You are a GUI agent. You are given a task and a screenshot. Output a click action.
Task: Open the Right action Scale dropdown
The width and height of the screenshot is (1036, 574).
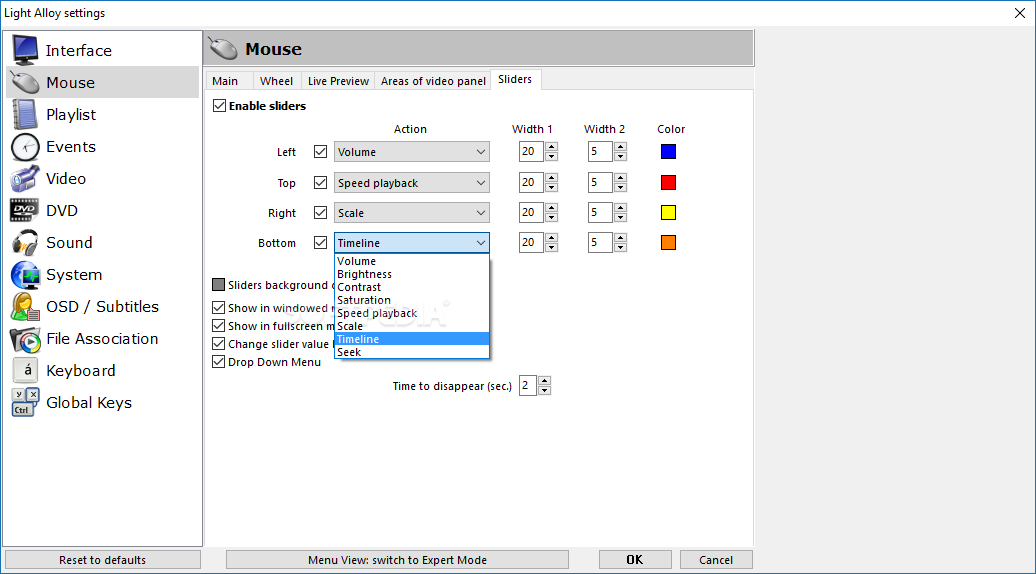point(412,213)
